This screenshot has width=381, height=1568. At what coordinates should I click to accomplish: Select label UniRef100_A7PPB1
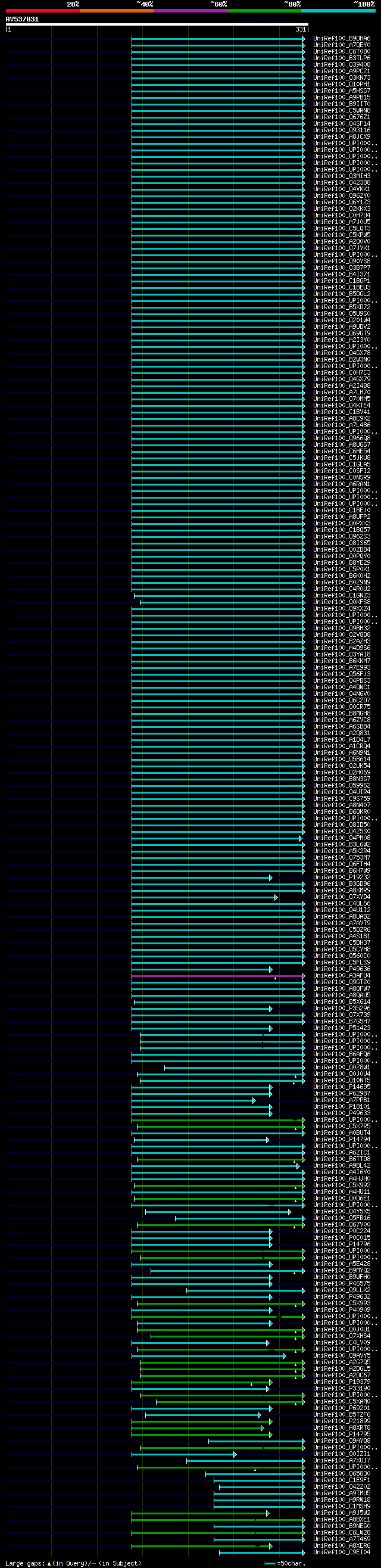click(342, 1100)
